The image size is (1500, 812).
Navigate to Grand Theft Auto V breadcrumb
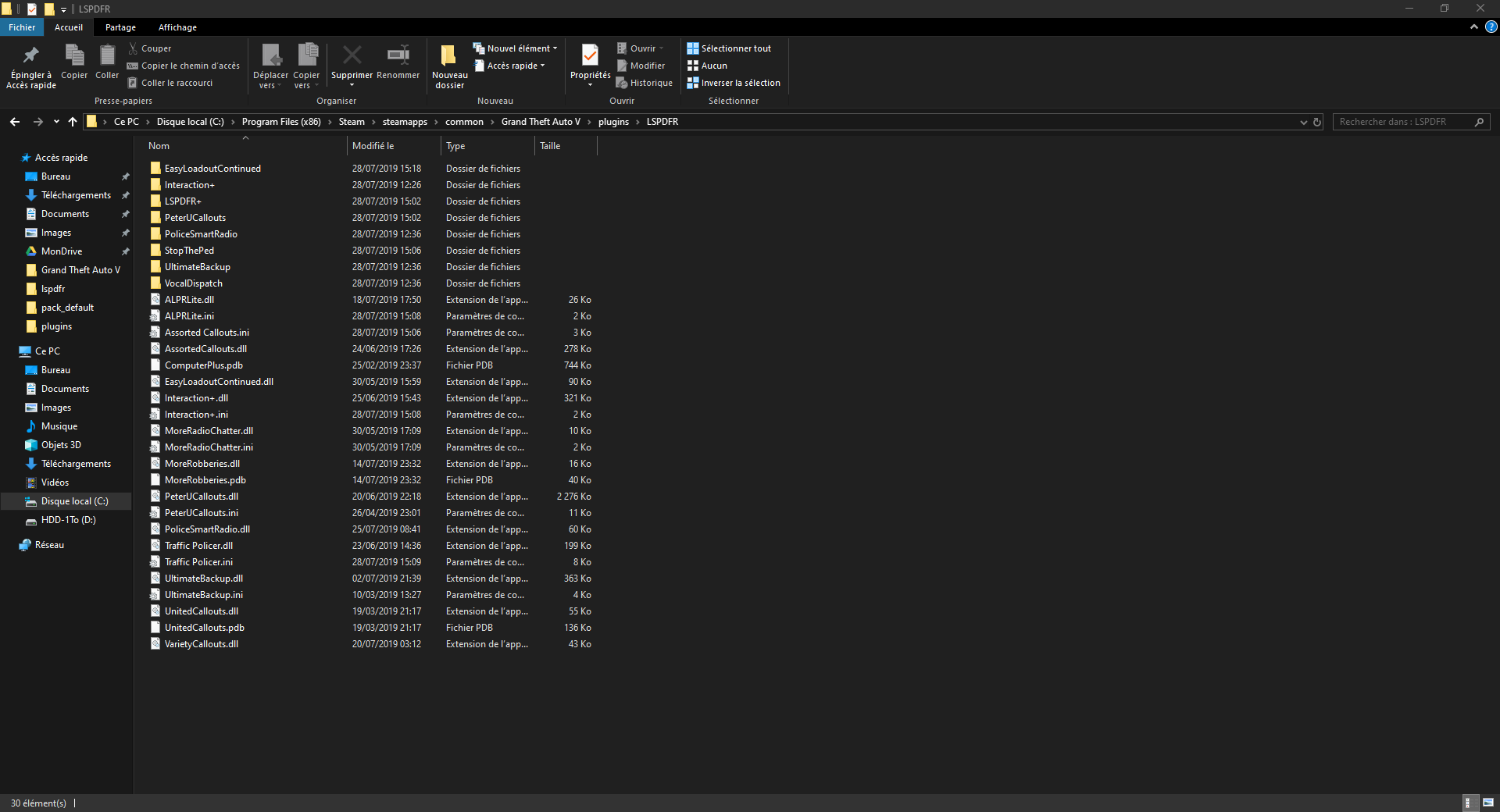[x=541, y=122]
